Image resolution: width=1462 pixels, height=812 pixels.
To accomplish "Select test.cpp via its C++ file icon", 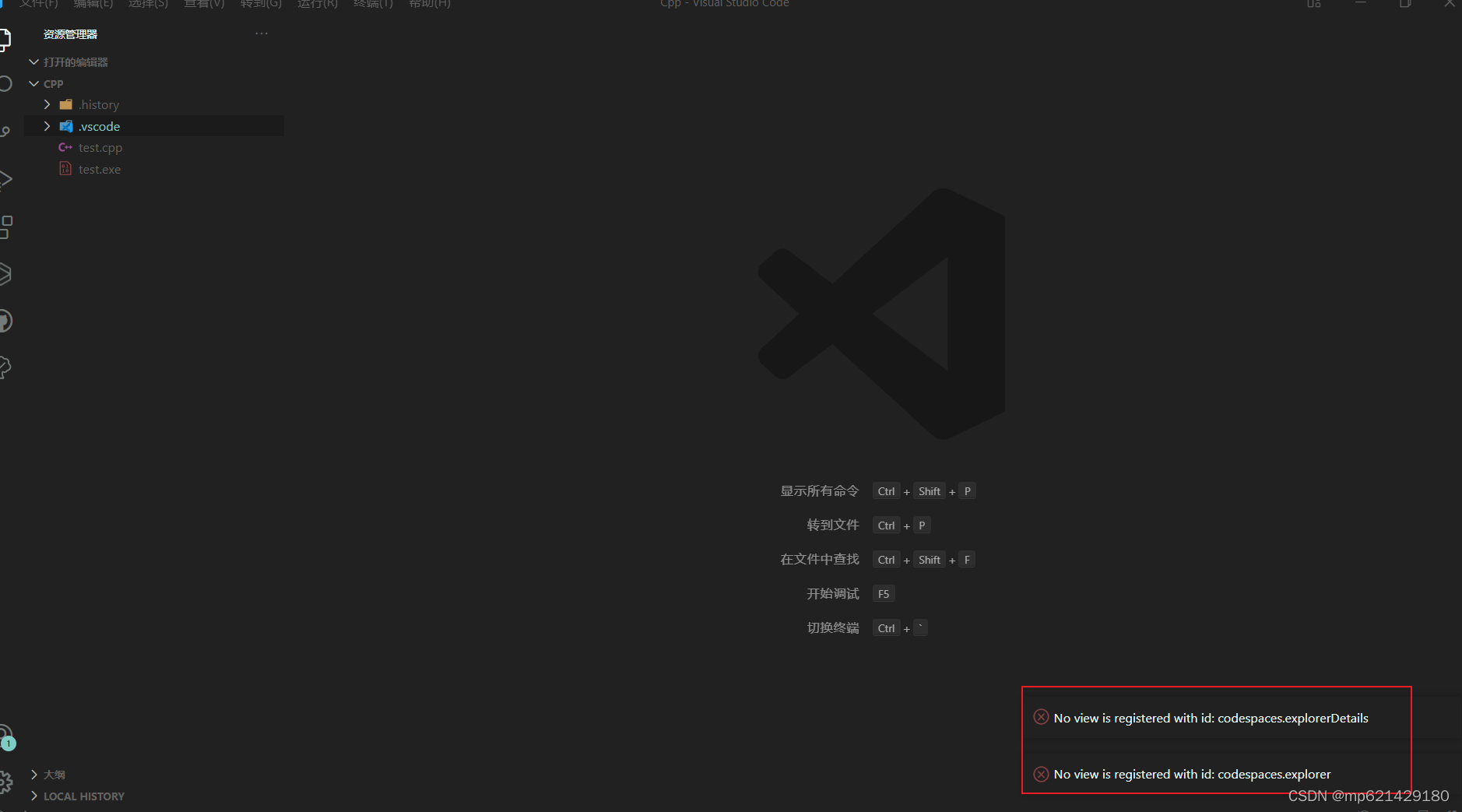I will click(65, 147).
